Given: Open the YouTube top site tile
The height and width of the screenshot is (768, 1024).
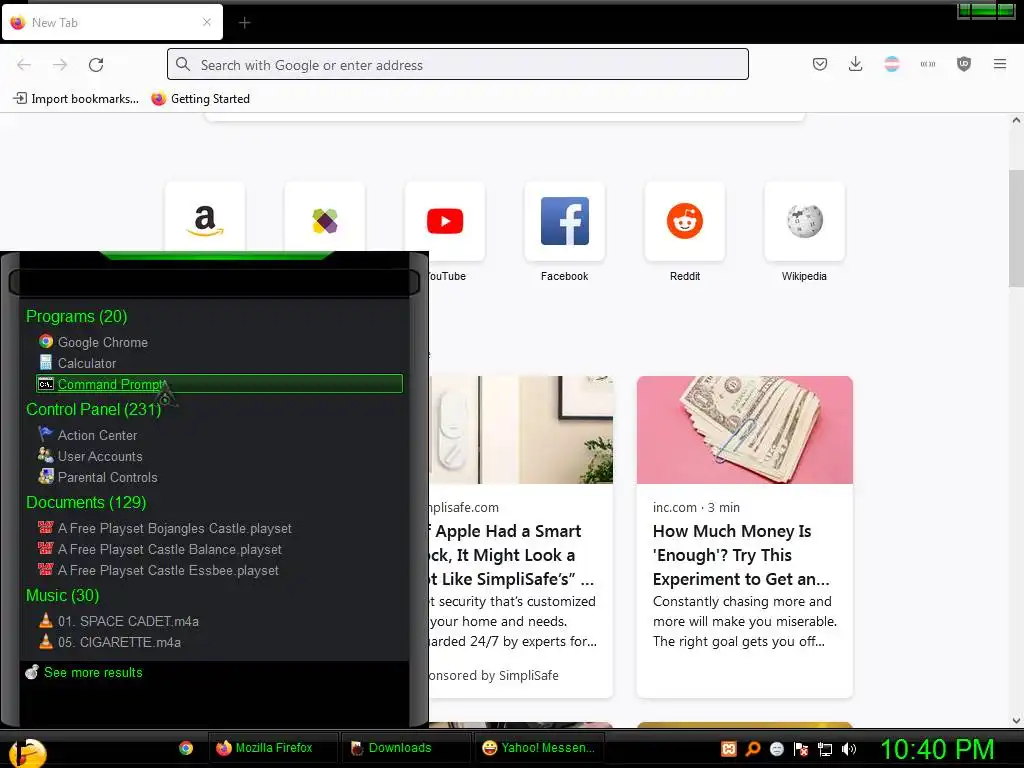Looking at the screenshot, I should (445, 221).
